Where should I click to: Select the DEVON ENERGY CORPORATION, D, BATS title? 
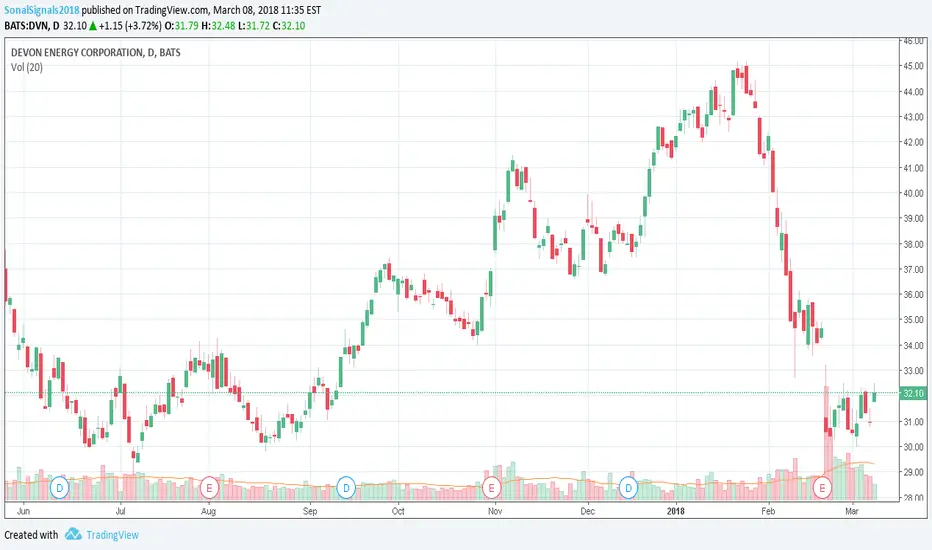point(96,52)
